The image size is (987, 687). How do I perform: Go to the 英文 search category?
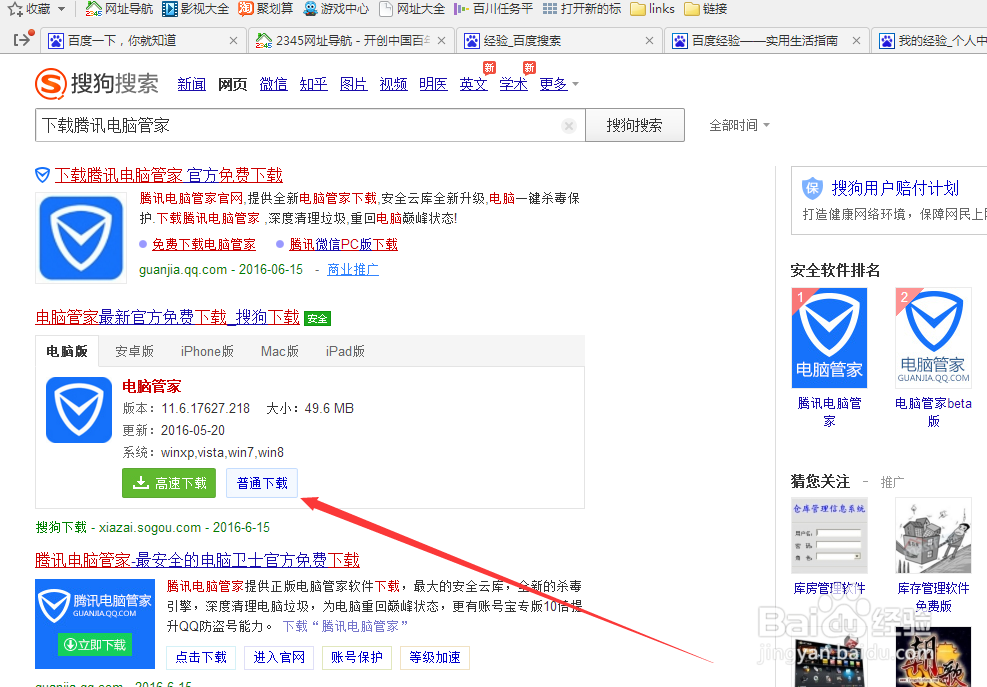coord(473,84)
